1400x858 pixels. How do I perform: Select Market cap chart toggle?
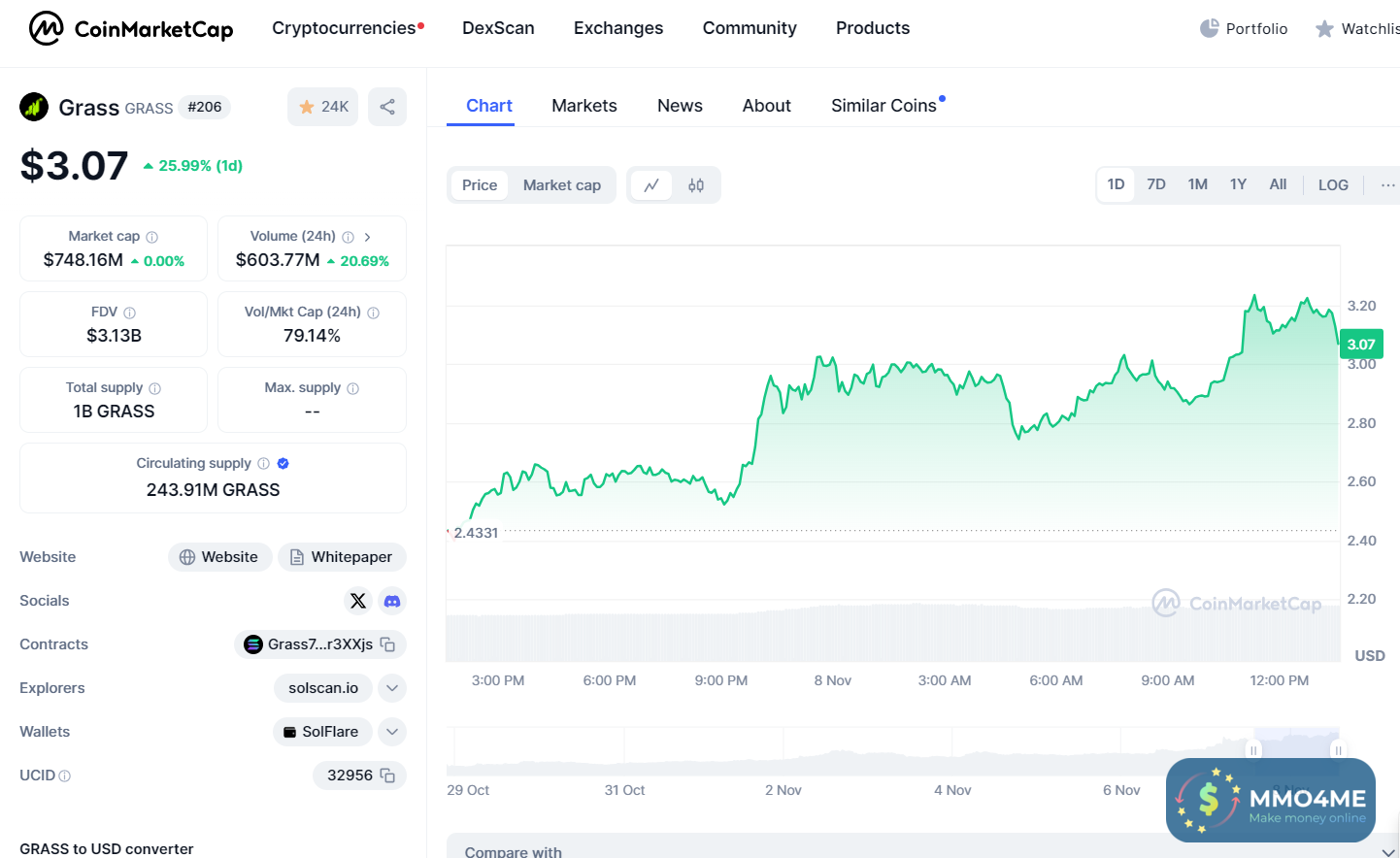(x=562, y=185)
